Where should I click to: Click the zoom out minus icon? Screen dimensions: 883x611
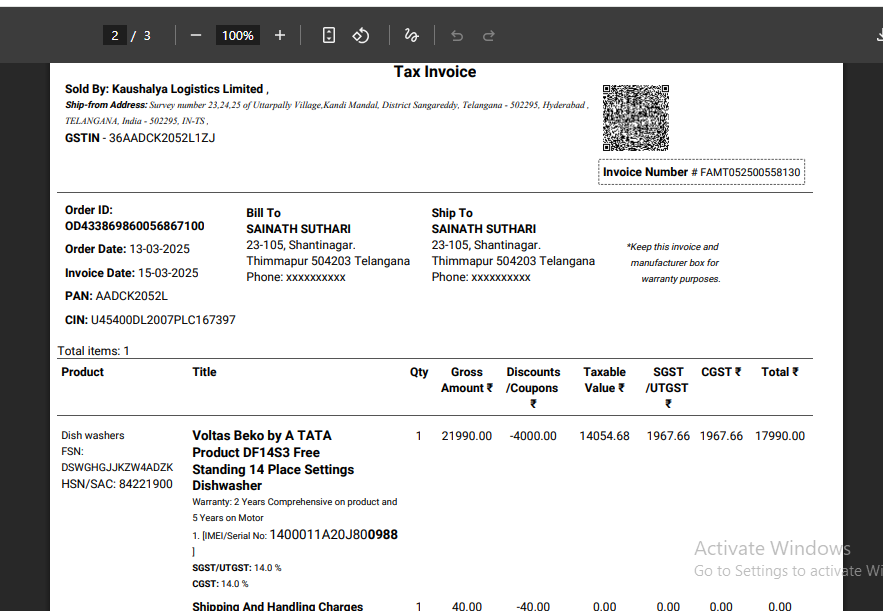click(x=195, y=35)
